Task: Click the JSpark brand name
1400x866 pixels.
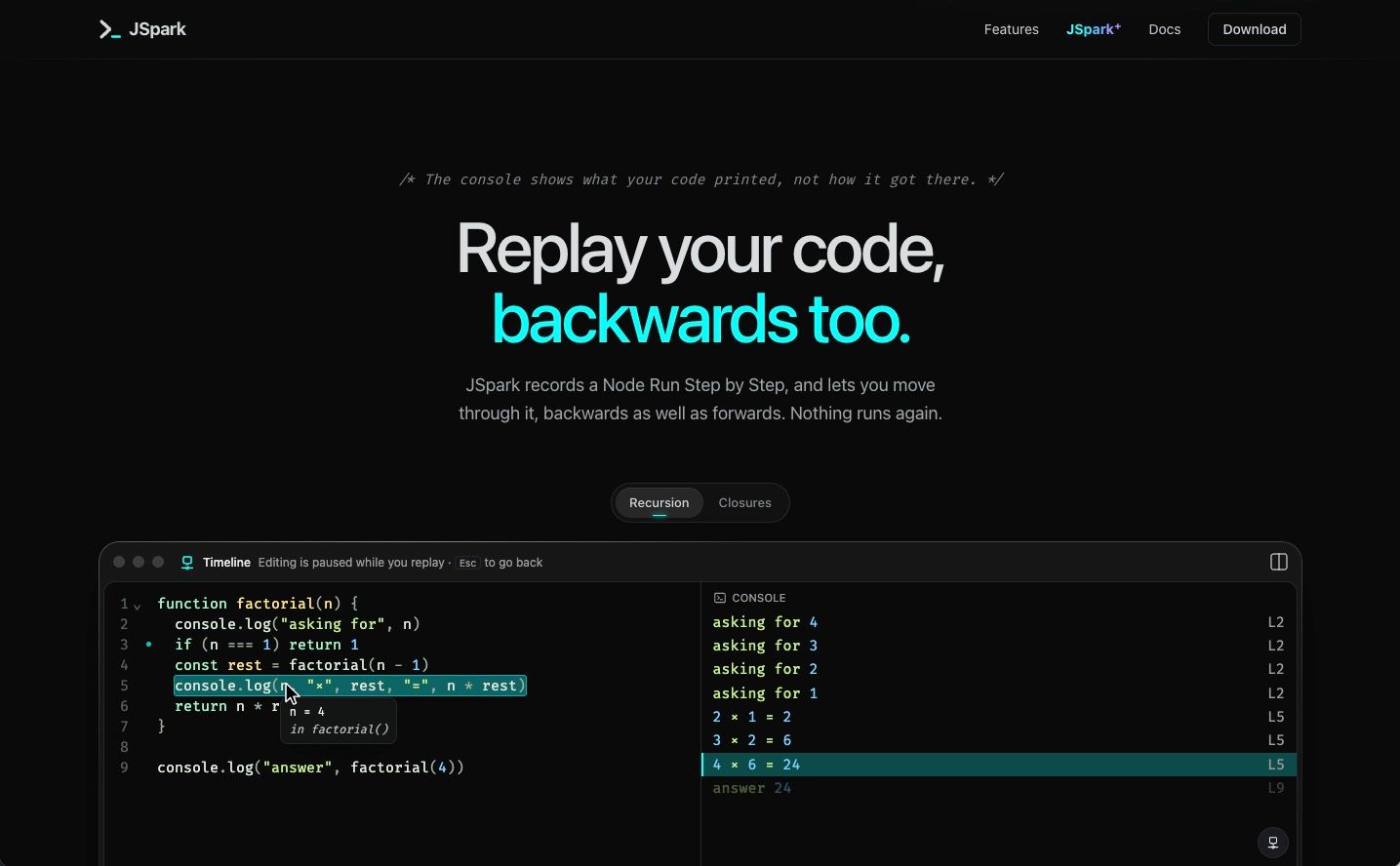Action: tap(157, 29)
